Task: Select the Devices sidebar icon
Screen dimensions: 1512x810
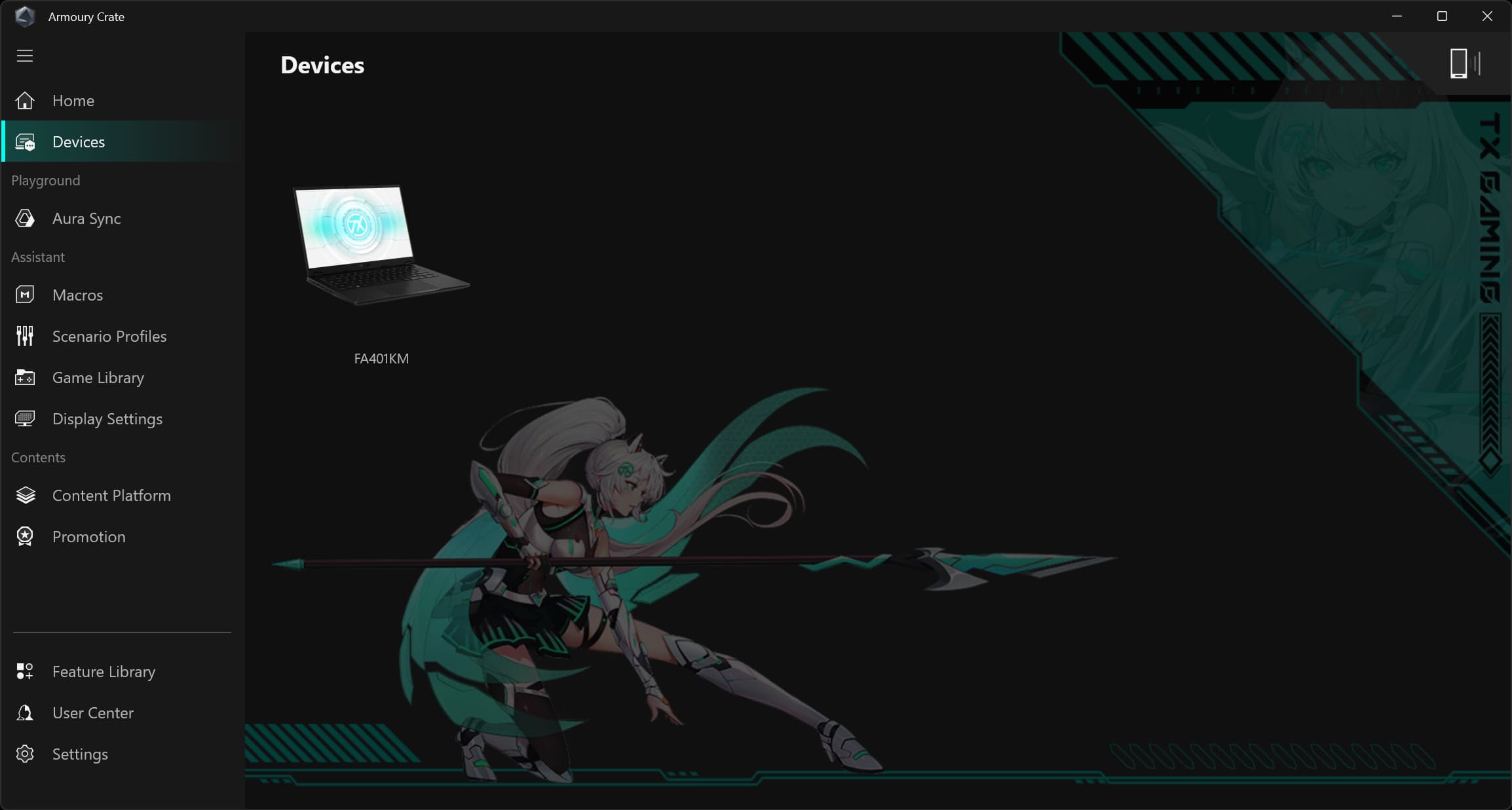Action: (x=25, y=142)
